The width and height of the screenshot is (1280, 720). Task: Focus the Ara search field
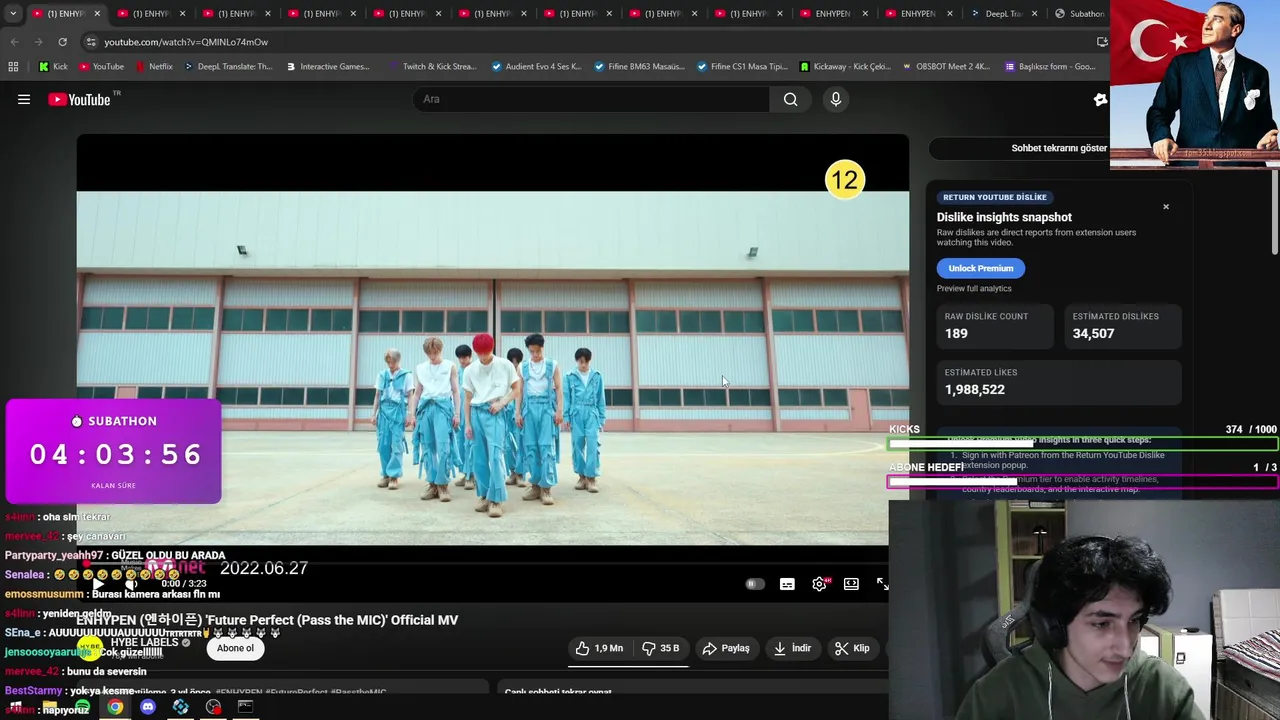pyautogui.click(x=592, y=99)
